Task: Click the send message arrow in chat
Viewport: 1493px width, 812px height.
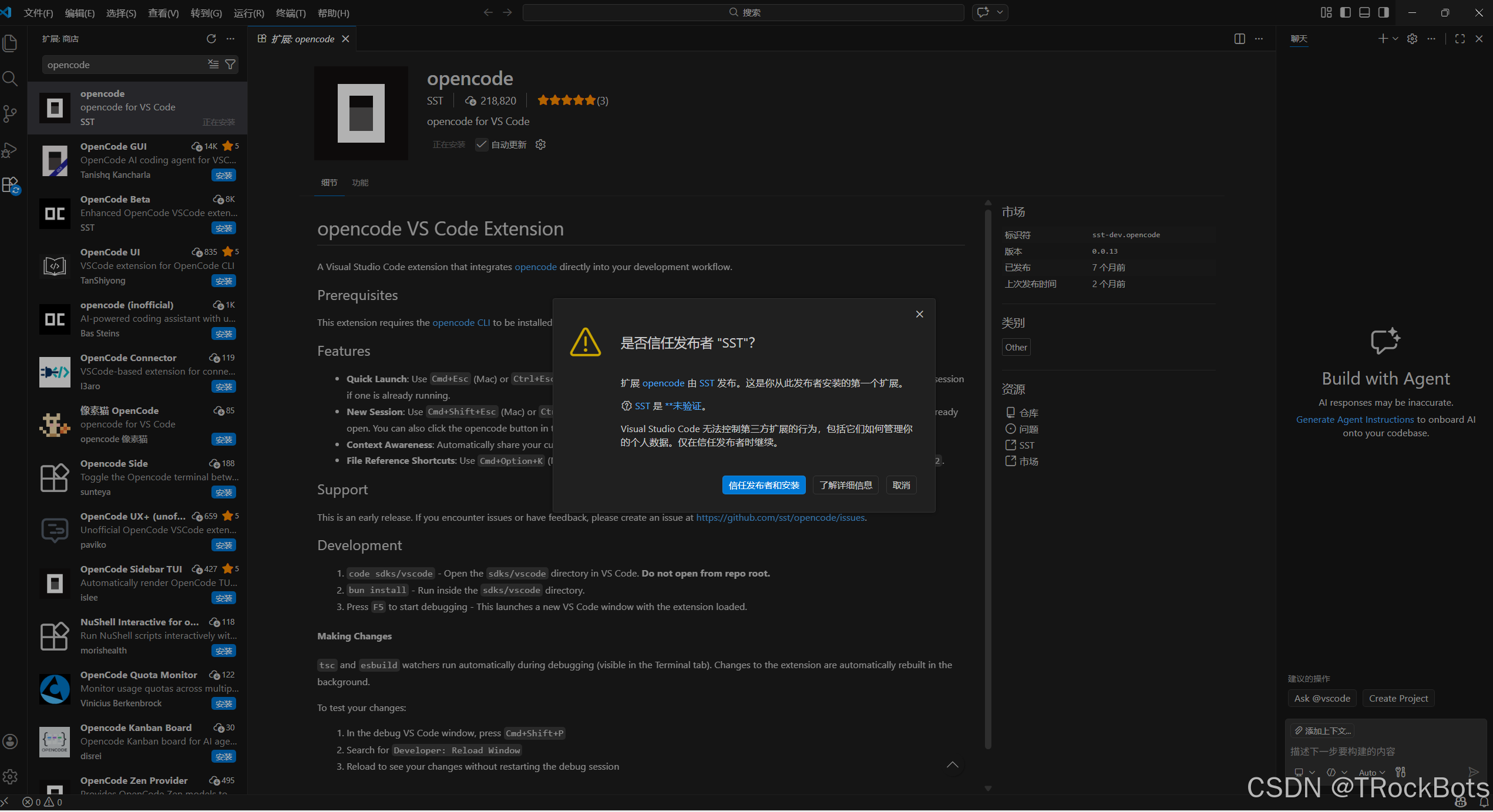Action: pyautogui.click(x=1474, y=772)
